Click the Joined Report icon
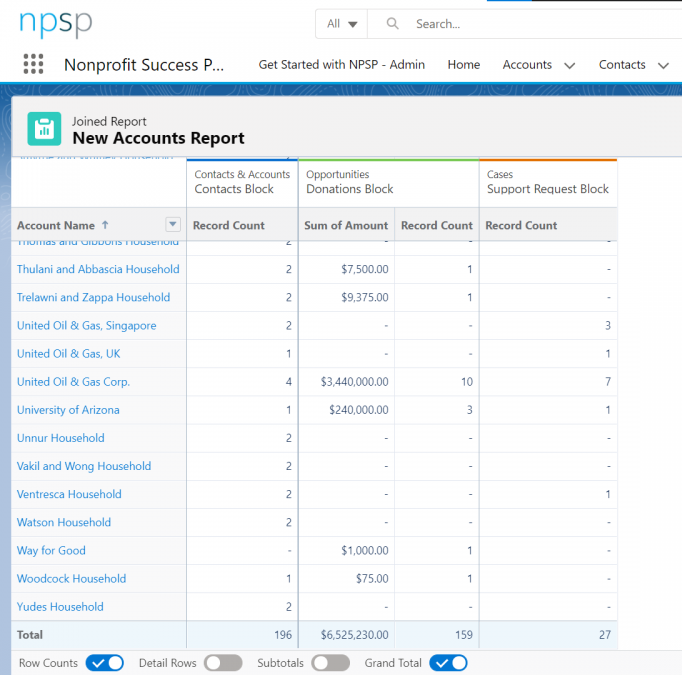The height and width of the screenshot is (675, 682). click(x=44, y=129)
